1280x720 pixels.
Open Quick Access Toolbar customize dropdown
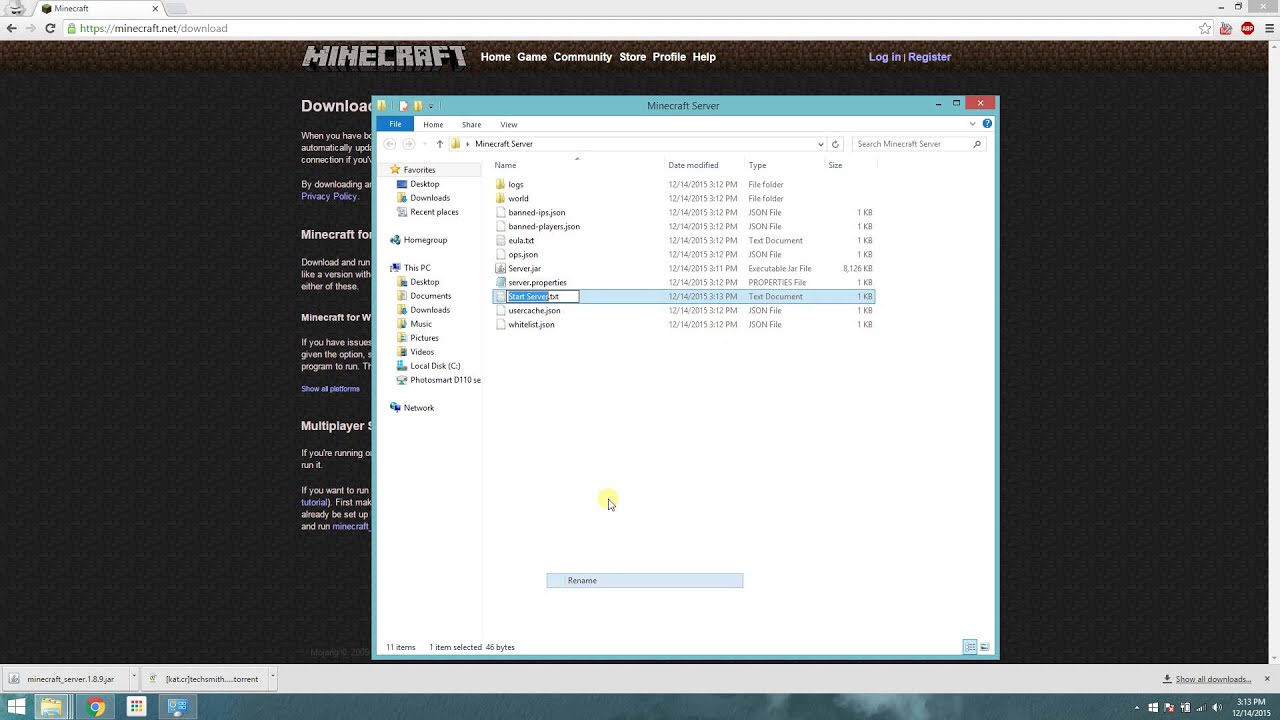point(431,106)
